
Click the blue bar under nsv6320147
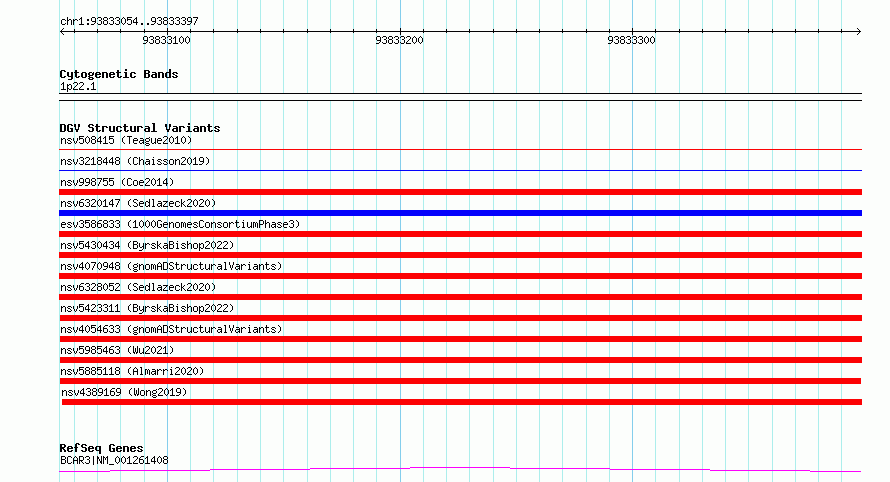[x=460, y=213]
